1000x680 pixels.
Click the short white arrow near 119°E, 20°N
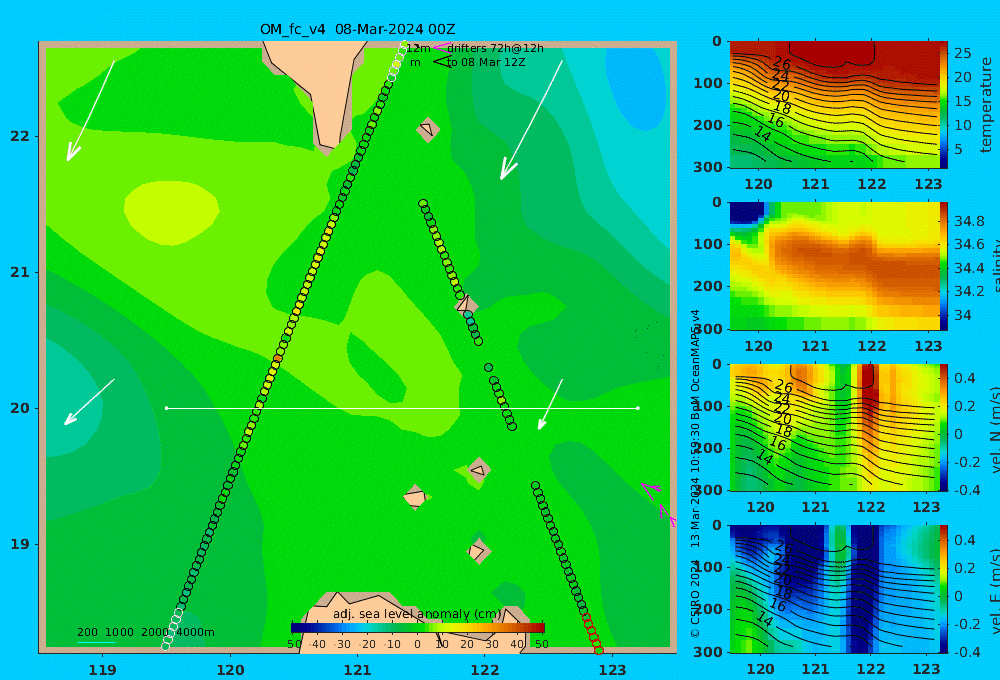pos(89,402)
